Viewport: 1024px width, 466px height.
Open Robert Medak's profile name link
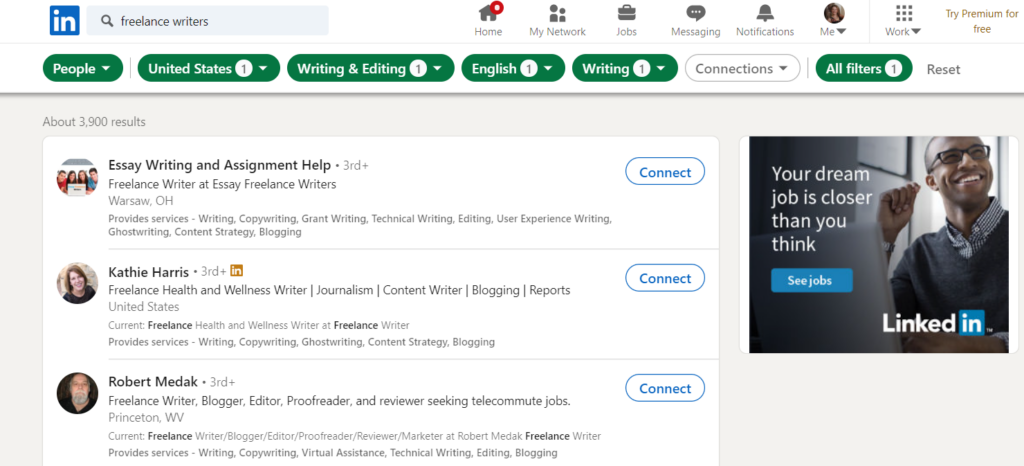pos(152,381)
